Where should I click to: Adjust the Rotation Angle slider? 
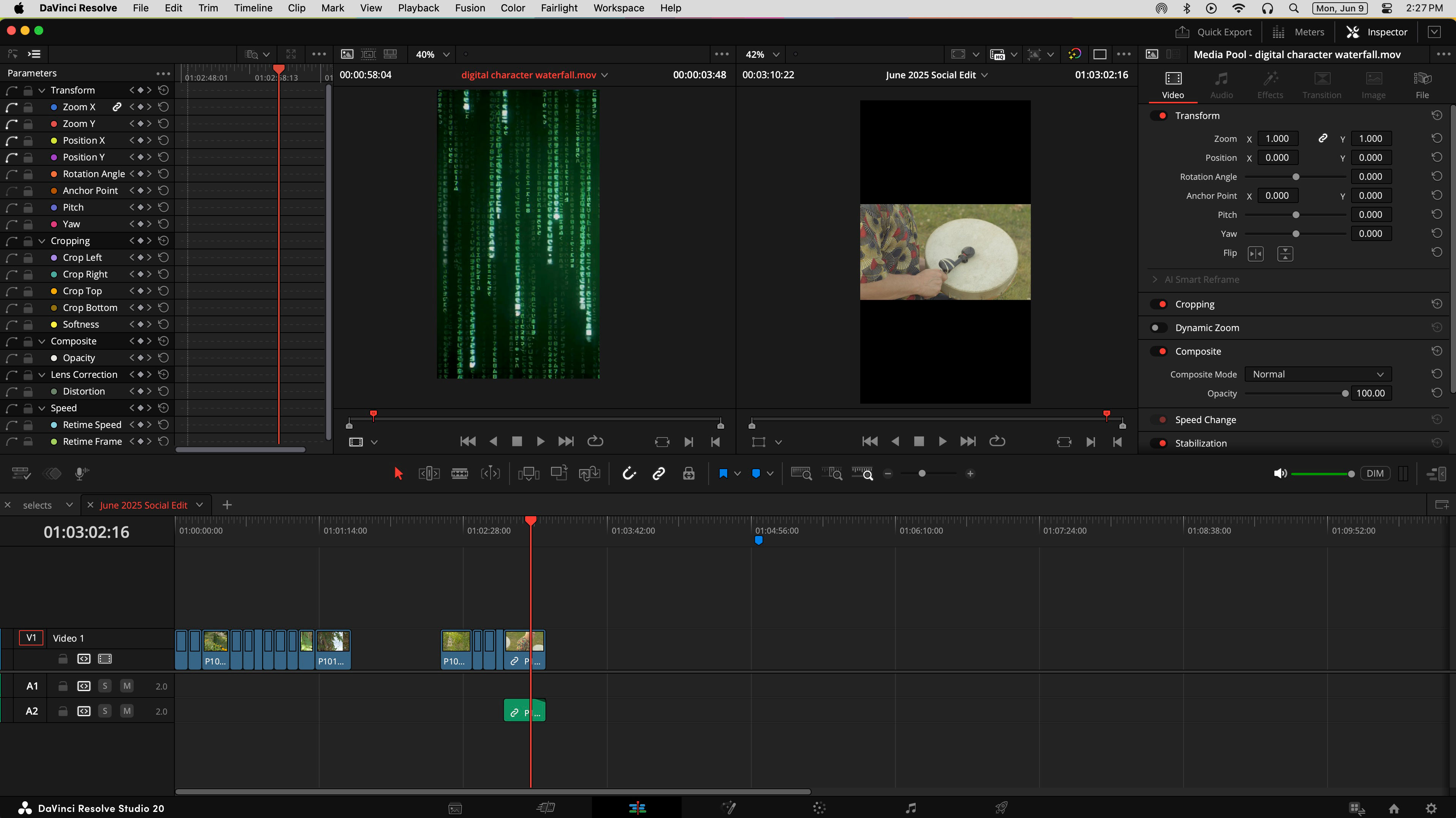tap(1296, 177)
